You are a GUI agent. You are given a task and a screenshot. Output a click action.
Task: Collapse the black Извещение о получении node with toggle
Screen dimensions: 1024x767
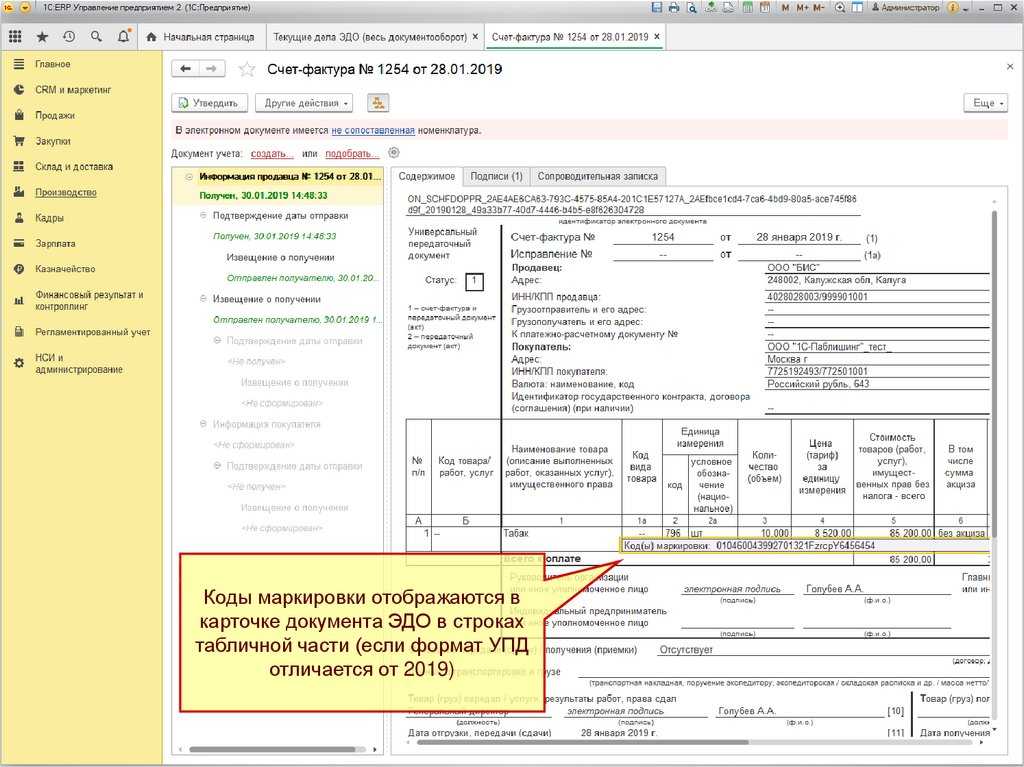(203, 299)
